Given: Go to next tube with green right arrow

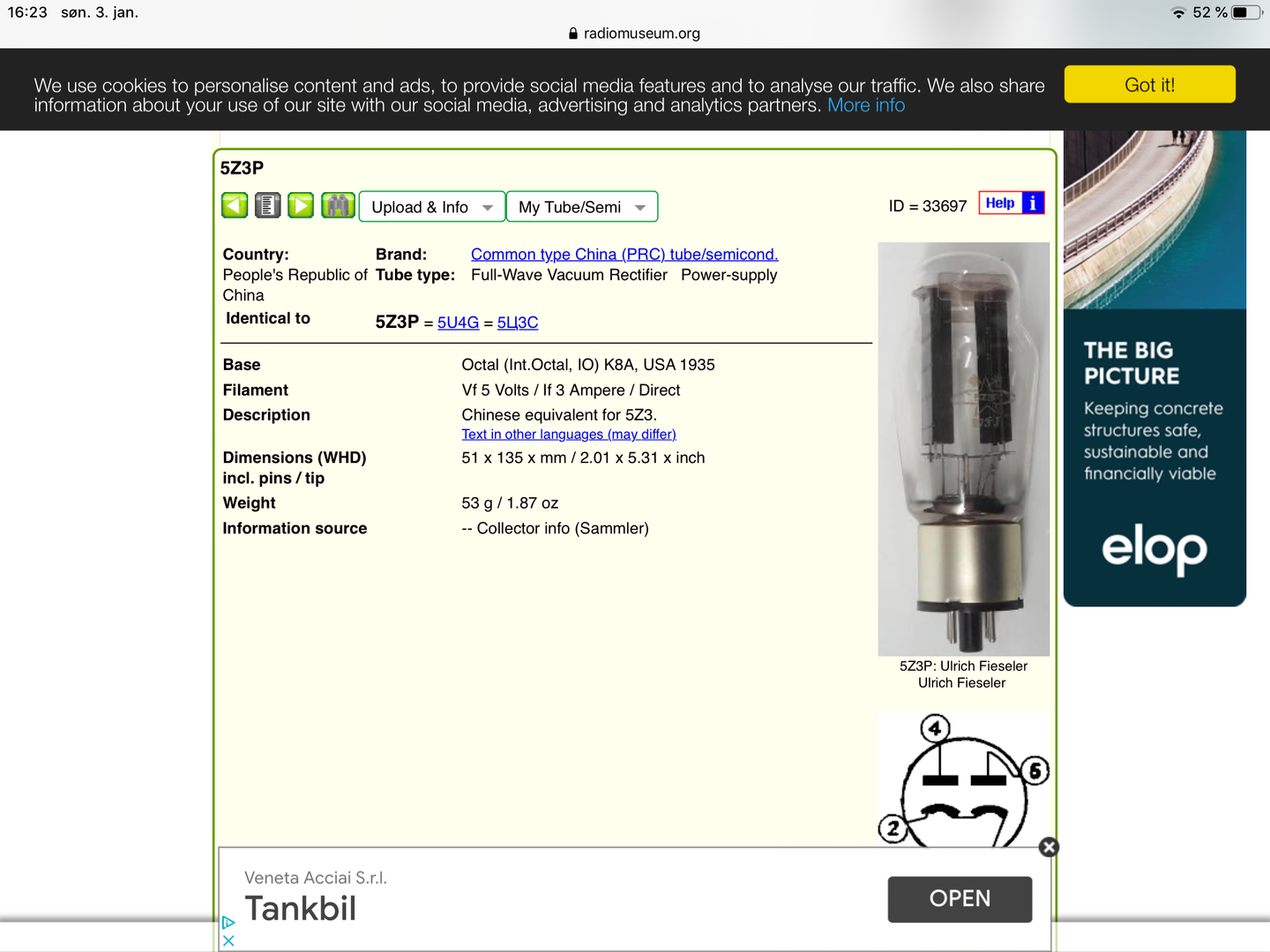Looking at the screenshot, I should (301, 205).
